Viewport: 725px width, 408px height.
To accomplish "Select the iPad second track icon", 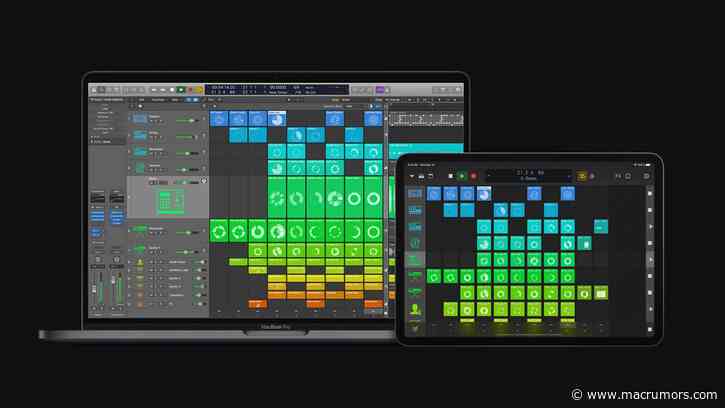I will [415, 210].
